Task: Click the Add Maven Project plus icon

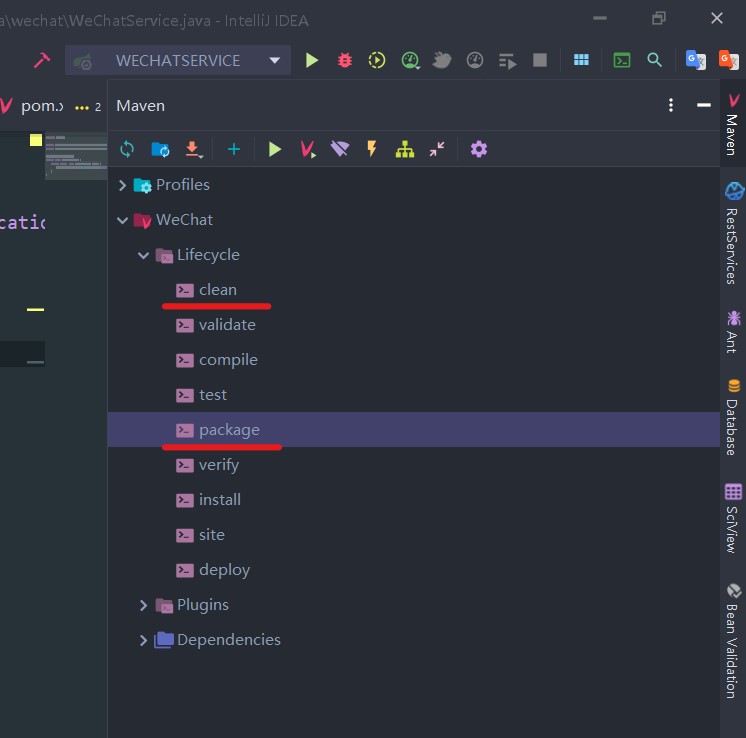Action: 233,149
